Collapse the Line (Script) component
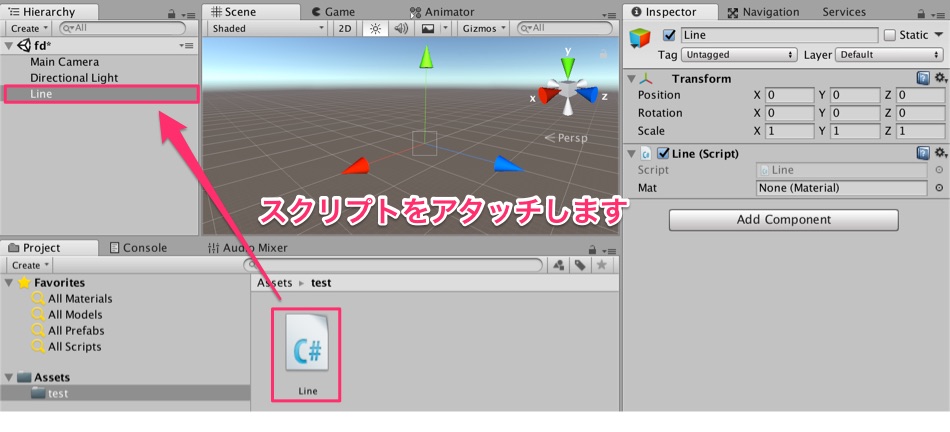 631,154
